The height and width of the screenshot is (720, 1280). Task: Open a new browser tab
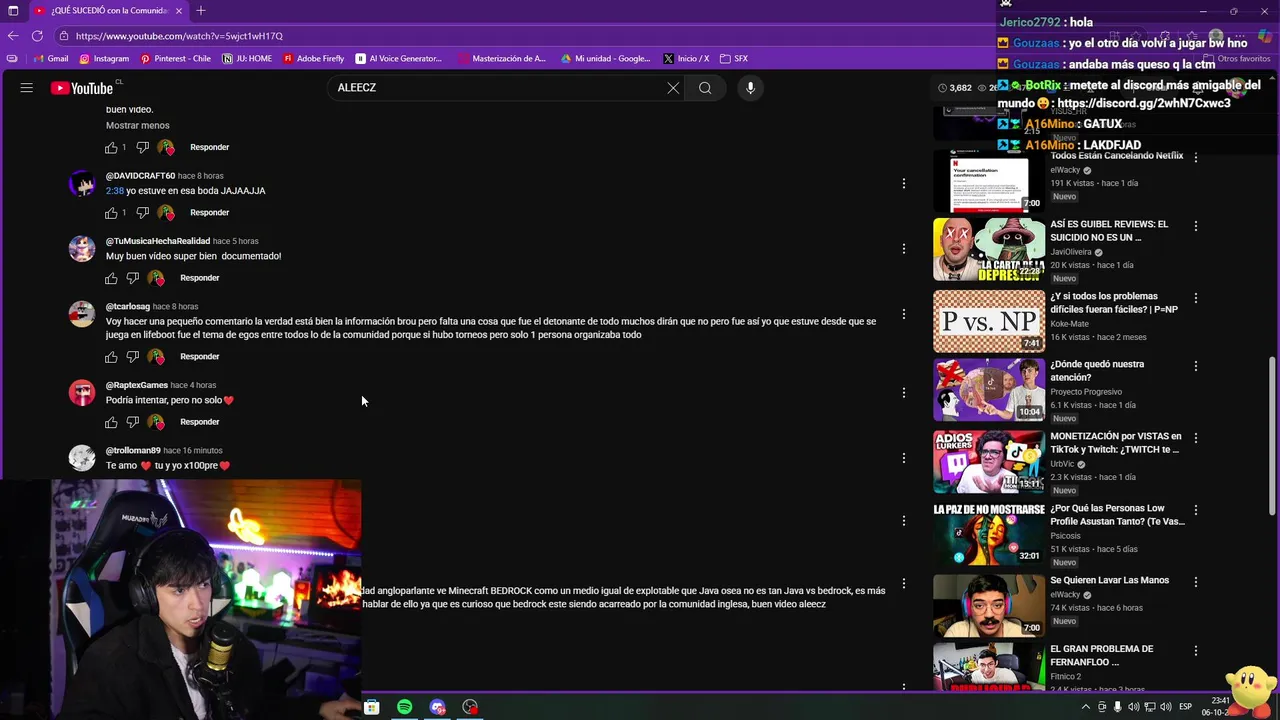pos(201,11)
